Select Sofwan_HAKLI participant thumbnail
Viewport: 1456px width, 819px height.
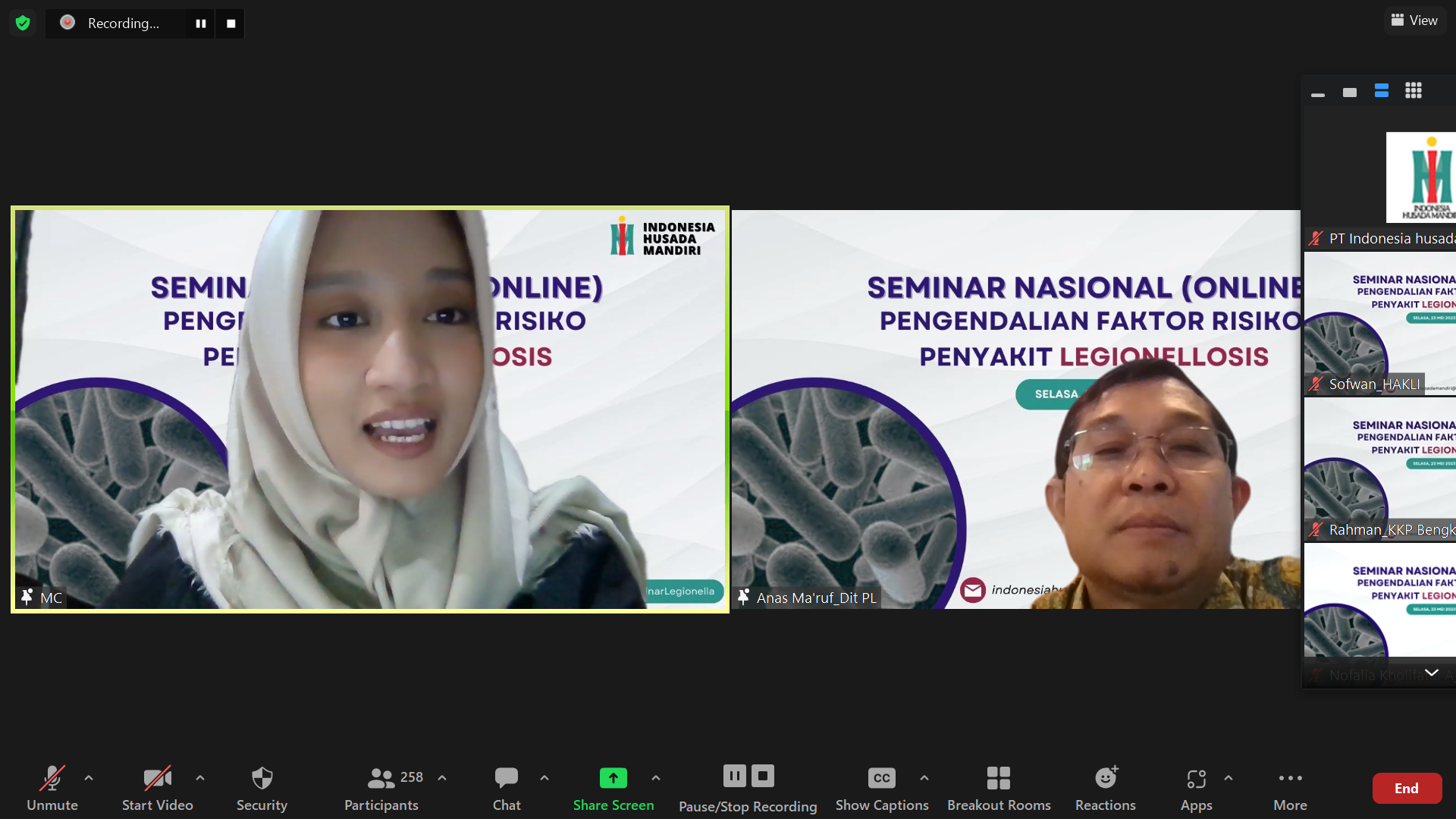pyautogui.click(x=1380, y=324)
